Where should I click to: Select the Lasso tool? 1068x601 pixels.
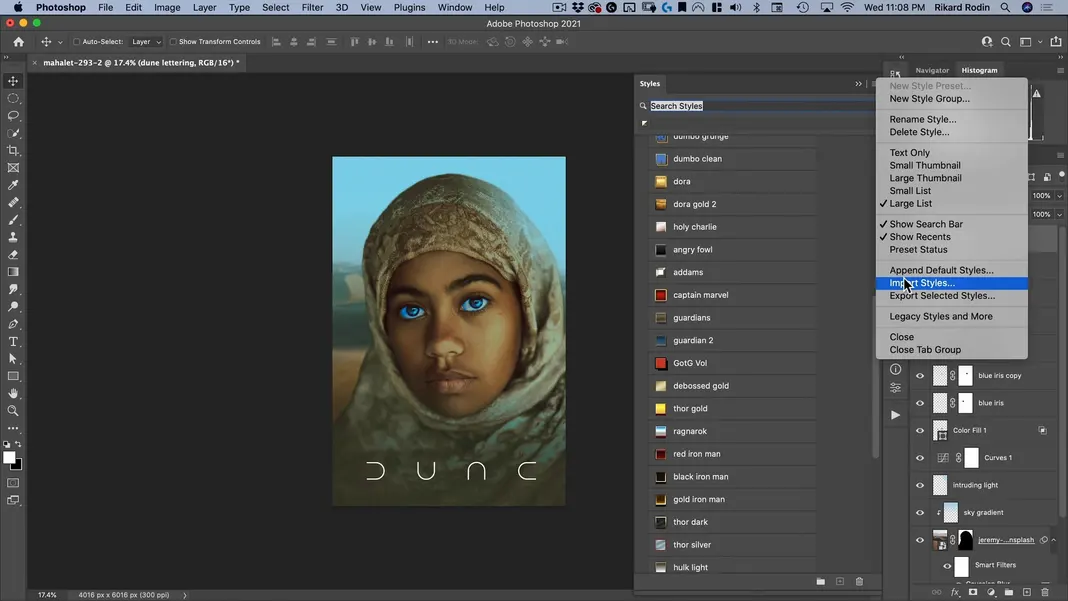click(x=13, y=116)
